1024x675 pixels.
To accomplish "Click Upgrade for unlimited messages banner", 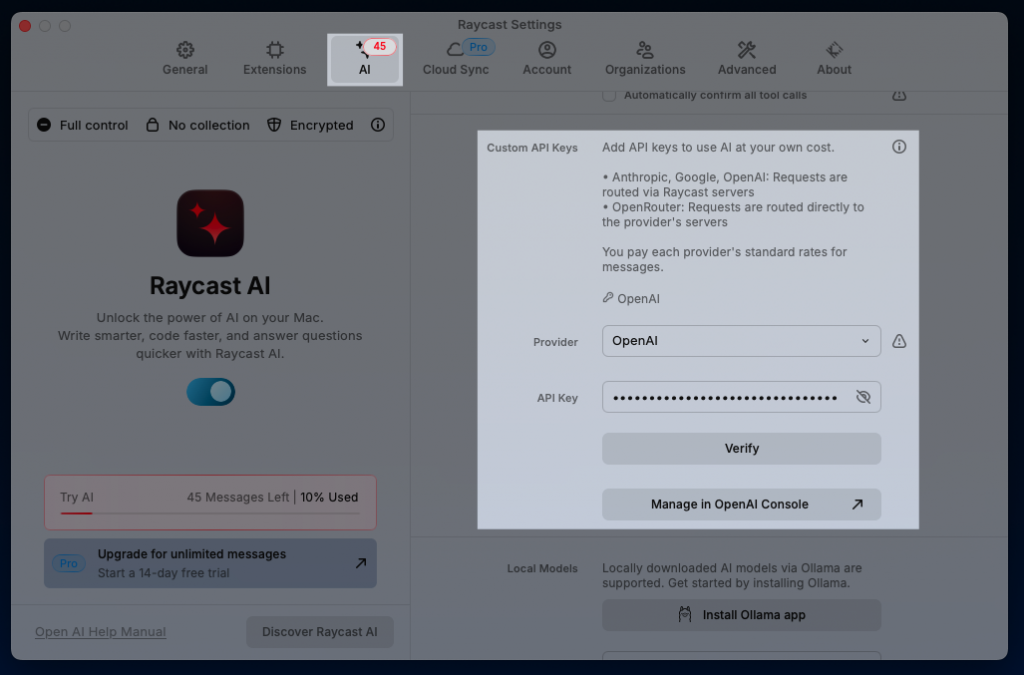I will (210, 563).
